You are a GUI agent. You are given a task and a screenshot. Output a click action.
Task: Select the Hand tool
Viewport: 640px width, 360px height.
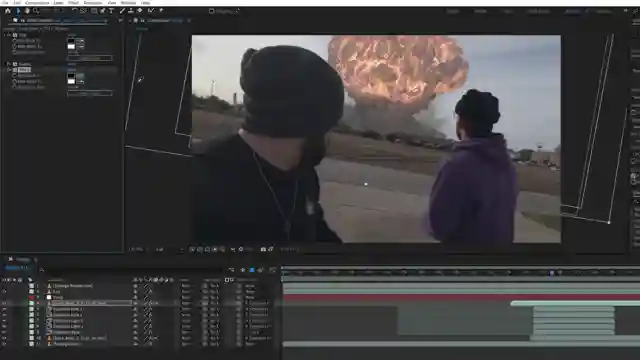[x=27, y=11]
